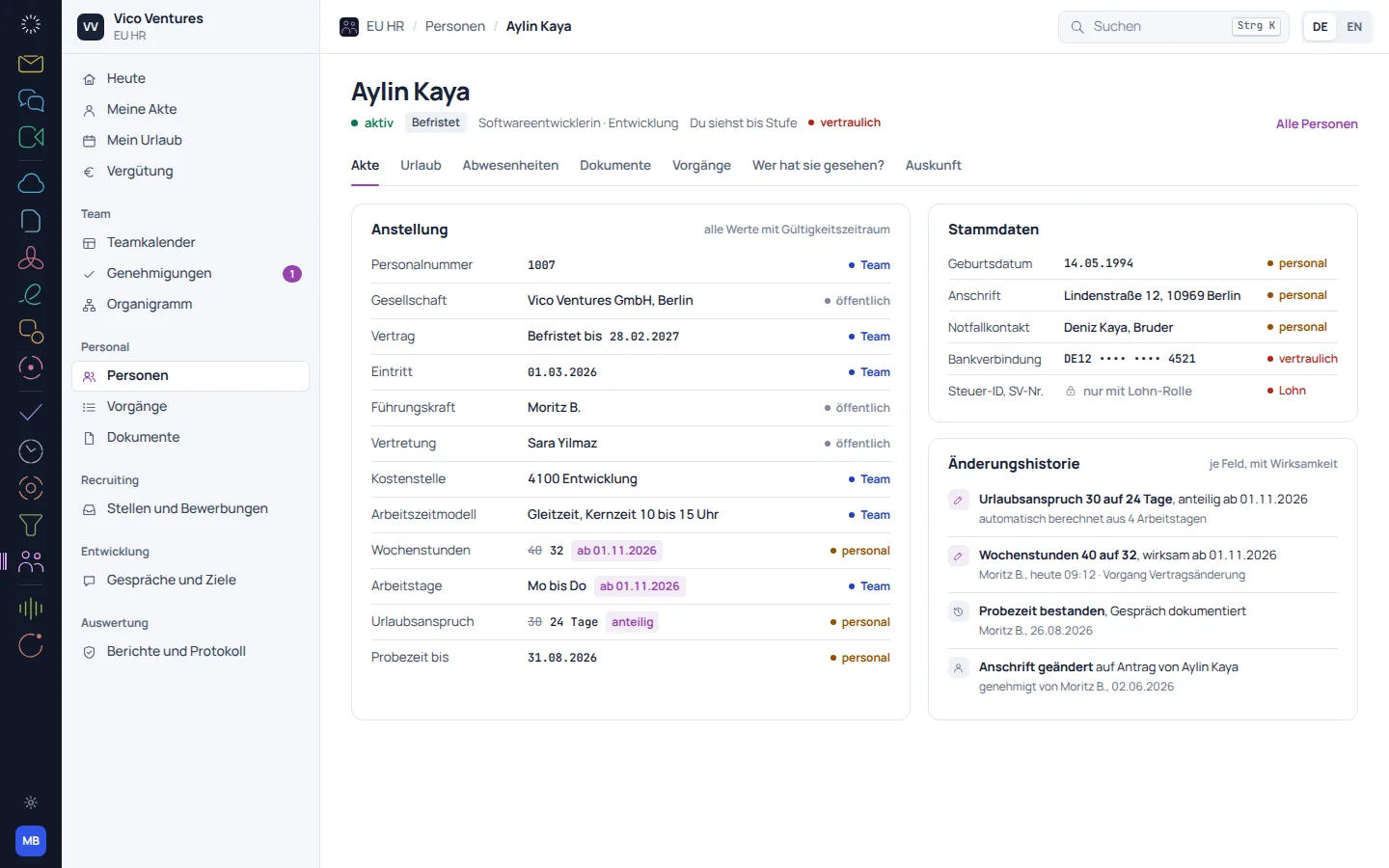Switch to the Dokumente tab
Screen dimensions: 1389x868
[x=615, y=166]
